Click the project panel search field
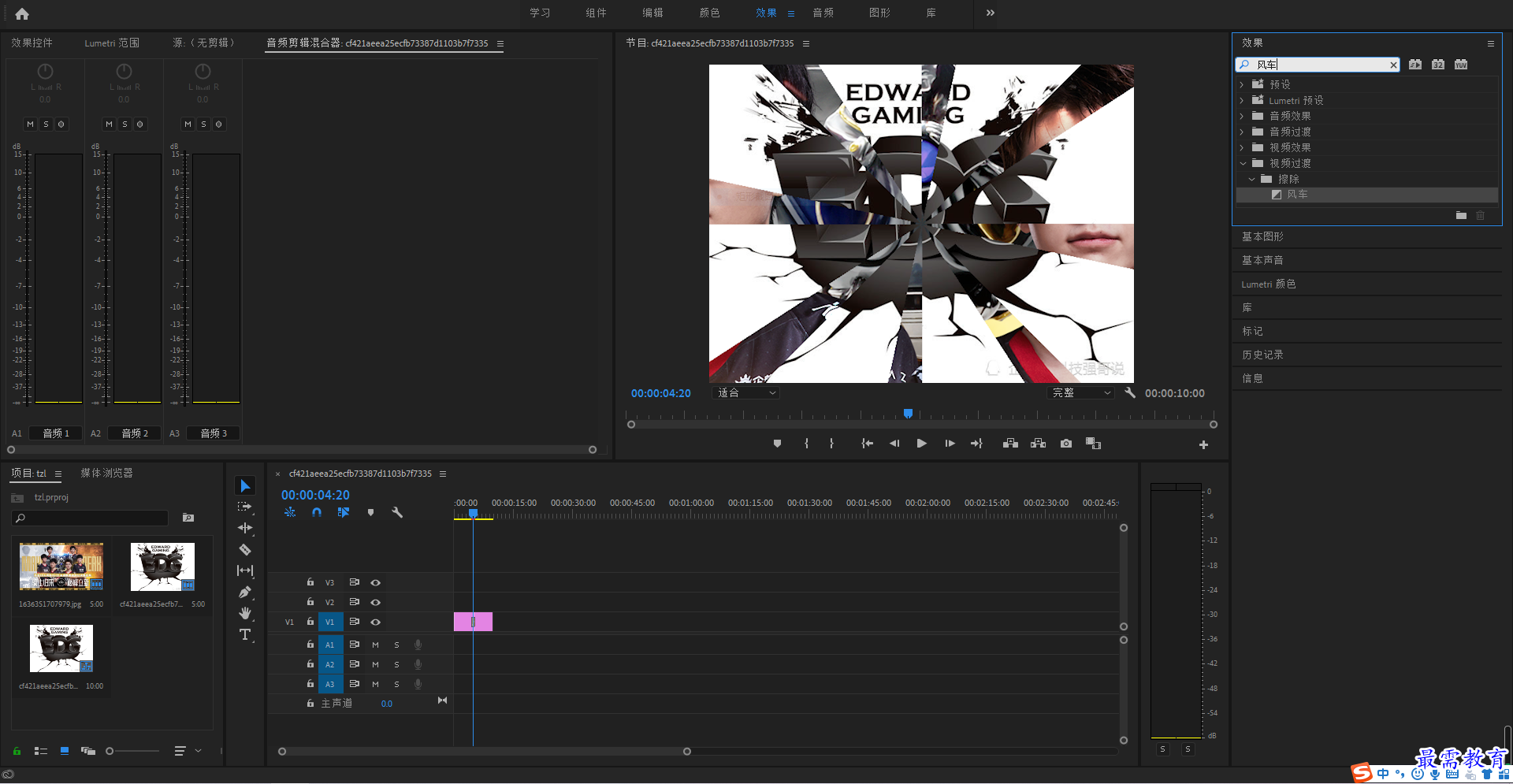 click(91, 518)
